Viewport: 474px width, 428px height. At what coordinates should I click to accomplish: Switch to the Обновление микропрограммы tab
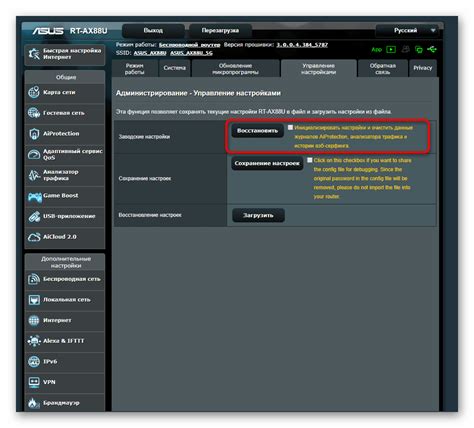235,69
